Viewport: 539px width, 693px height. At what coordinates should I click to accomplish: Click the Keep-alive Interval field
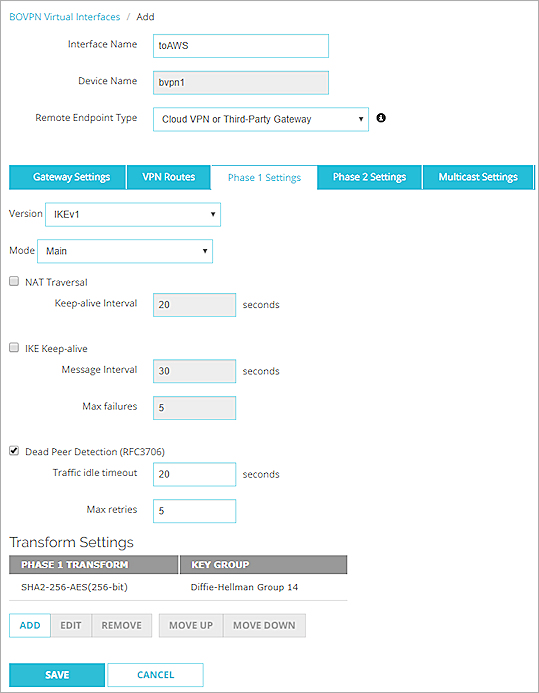(x=194, y=305)
